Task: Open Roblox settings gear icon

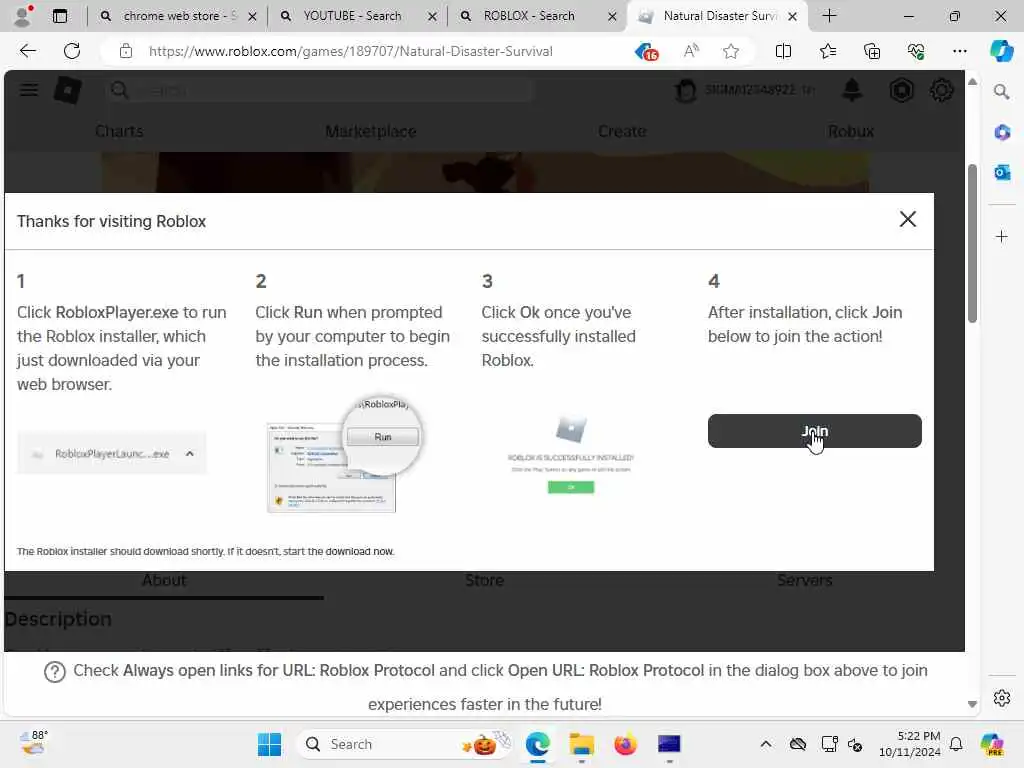Action: [x=941, y=89]
